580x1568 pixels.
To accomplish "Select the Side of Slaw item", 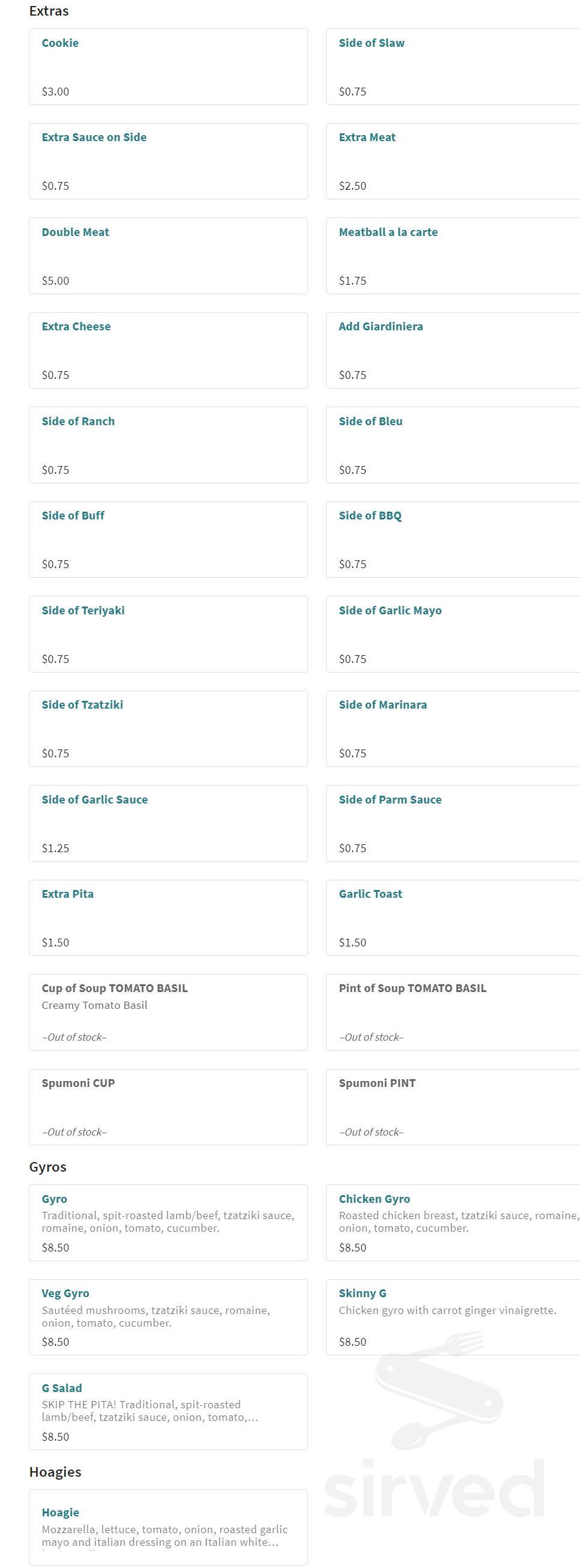I will 453,66.
